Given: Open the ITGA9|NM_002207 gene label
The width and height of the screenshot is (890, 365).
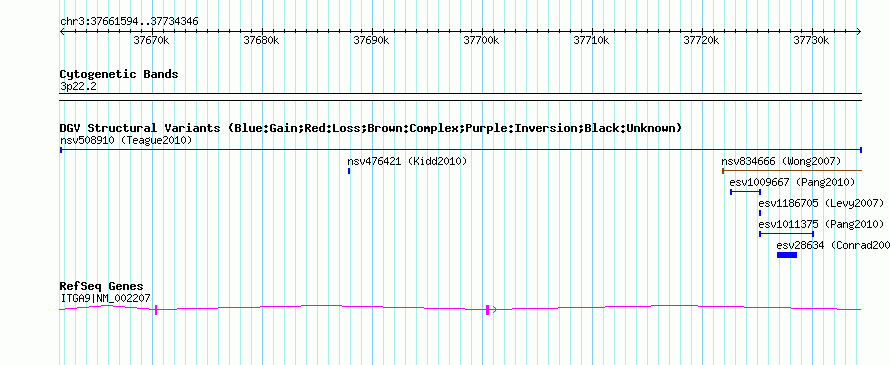Looking at the screenshot, I should [x=105, y=297].
